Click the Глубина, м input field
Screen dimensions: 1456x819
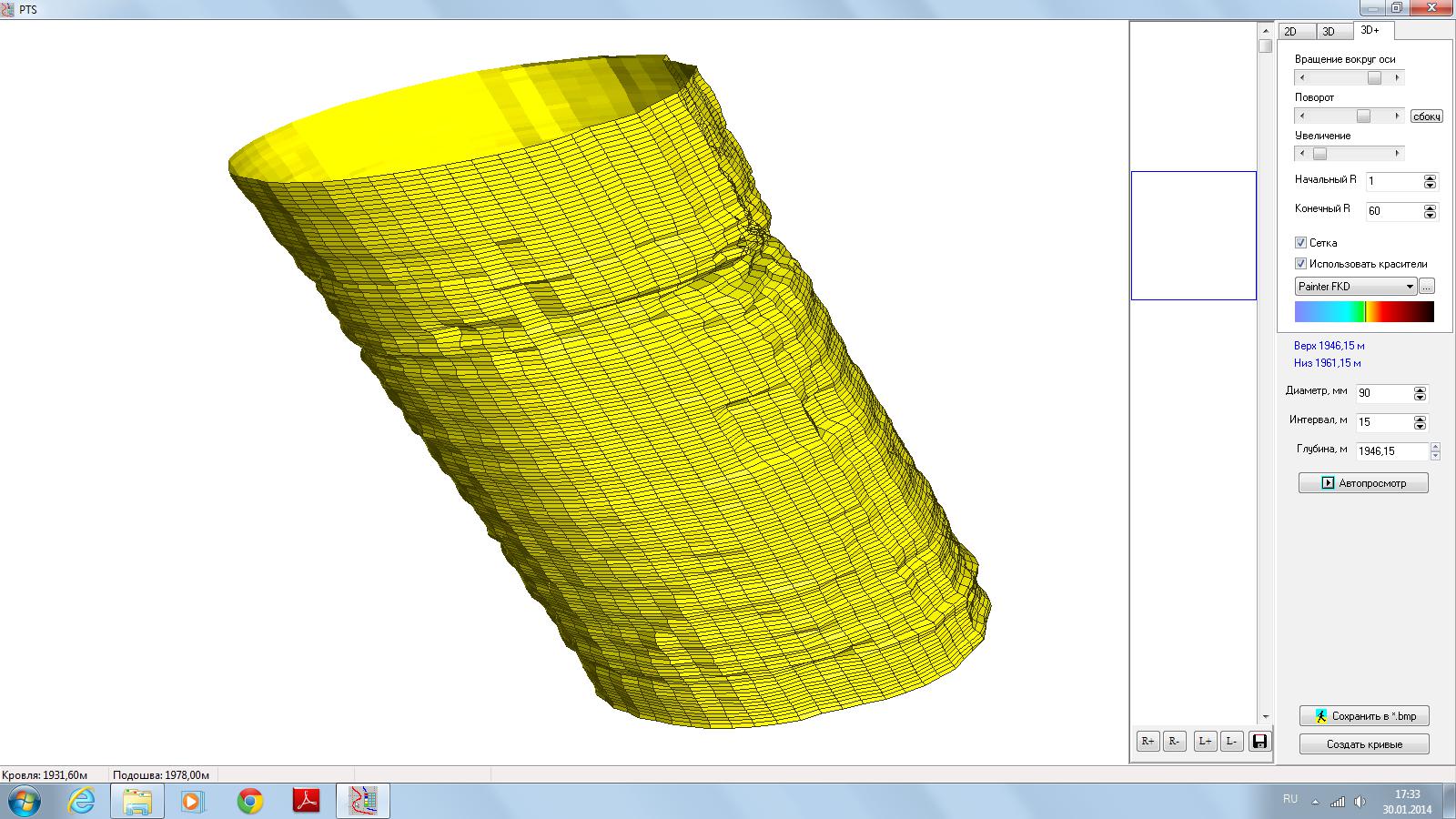1390,451
